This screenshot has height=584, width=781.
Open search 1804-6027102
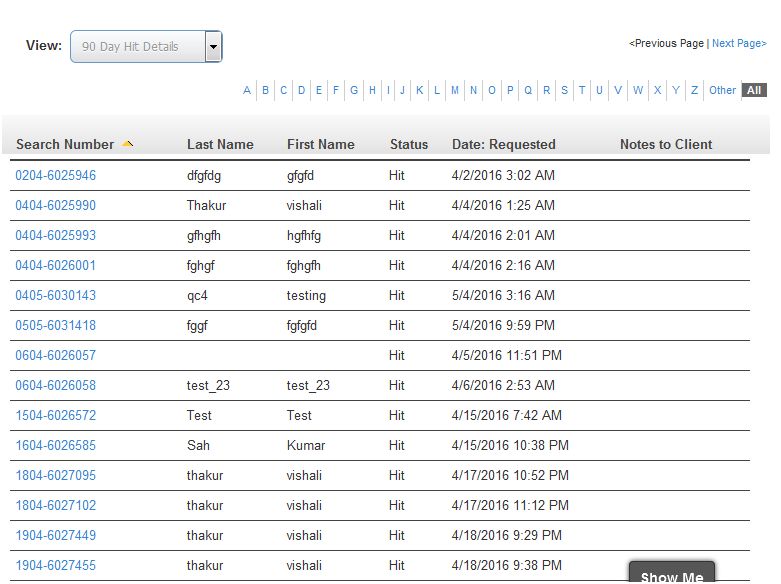tap(55, 505)
